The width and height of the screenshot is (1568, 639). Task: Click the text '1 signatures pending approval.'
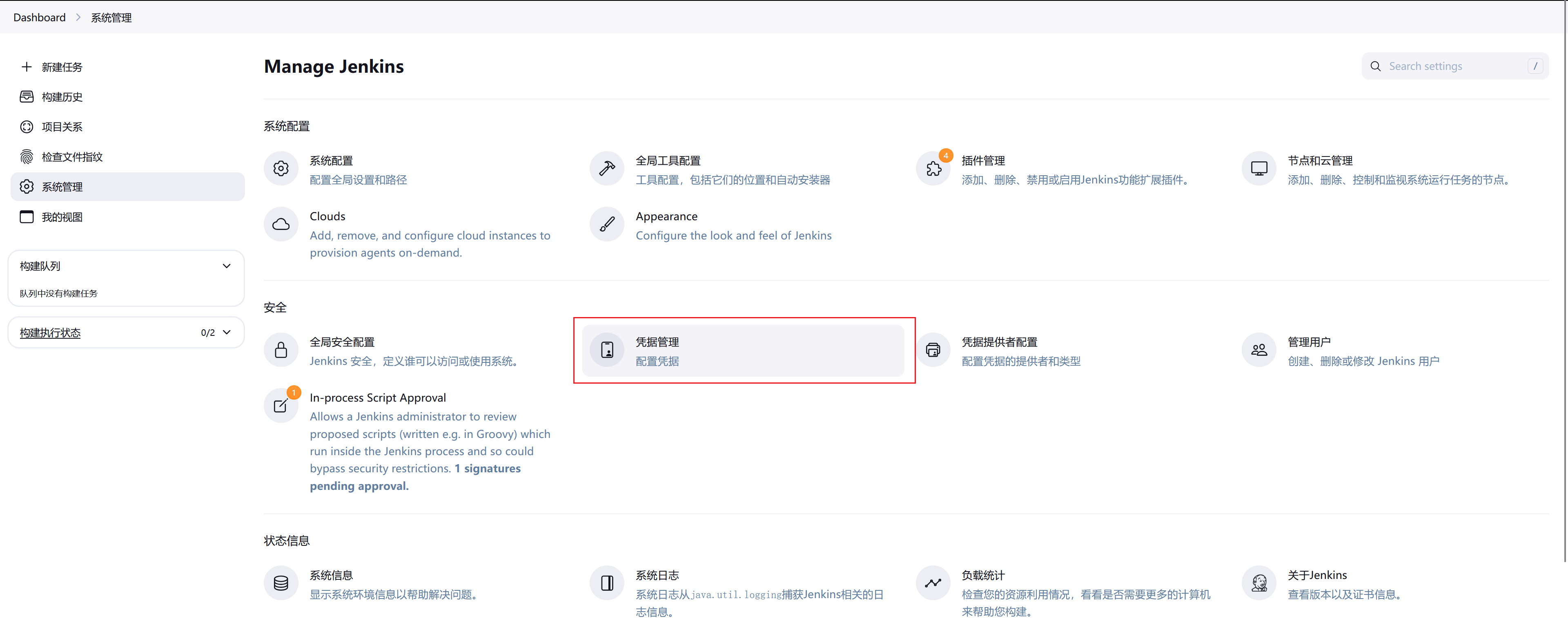414,477
